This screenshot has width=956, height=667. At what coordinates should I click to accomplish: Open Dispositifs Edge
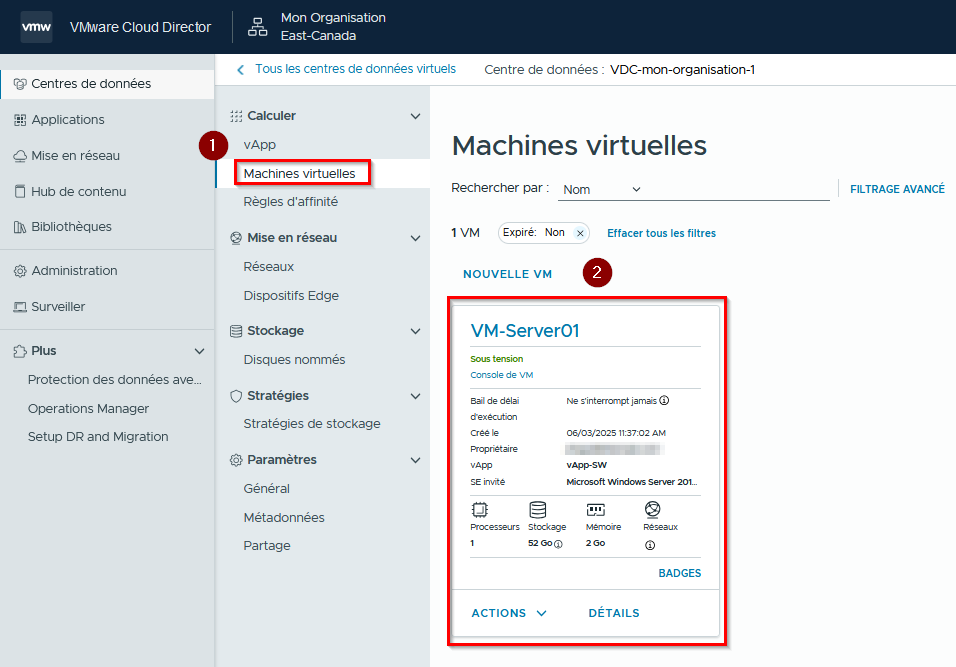pos(291,296)
